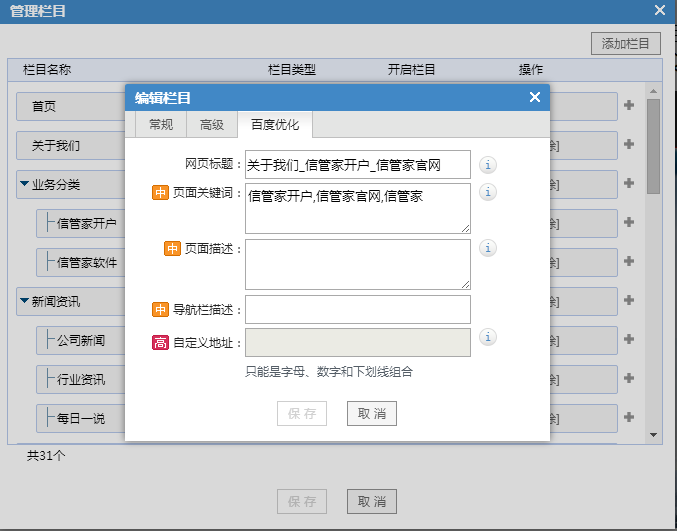Click the info icon beside 页面关键词 field
The image size is (677, 531).
[488, 192]
